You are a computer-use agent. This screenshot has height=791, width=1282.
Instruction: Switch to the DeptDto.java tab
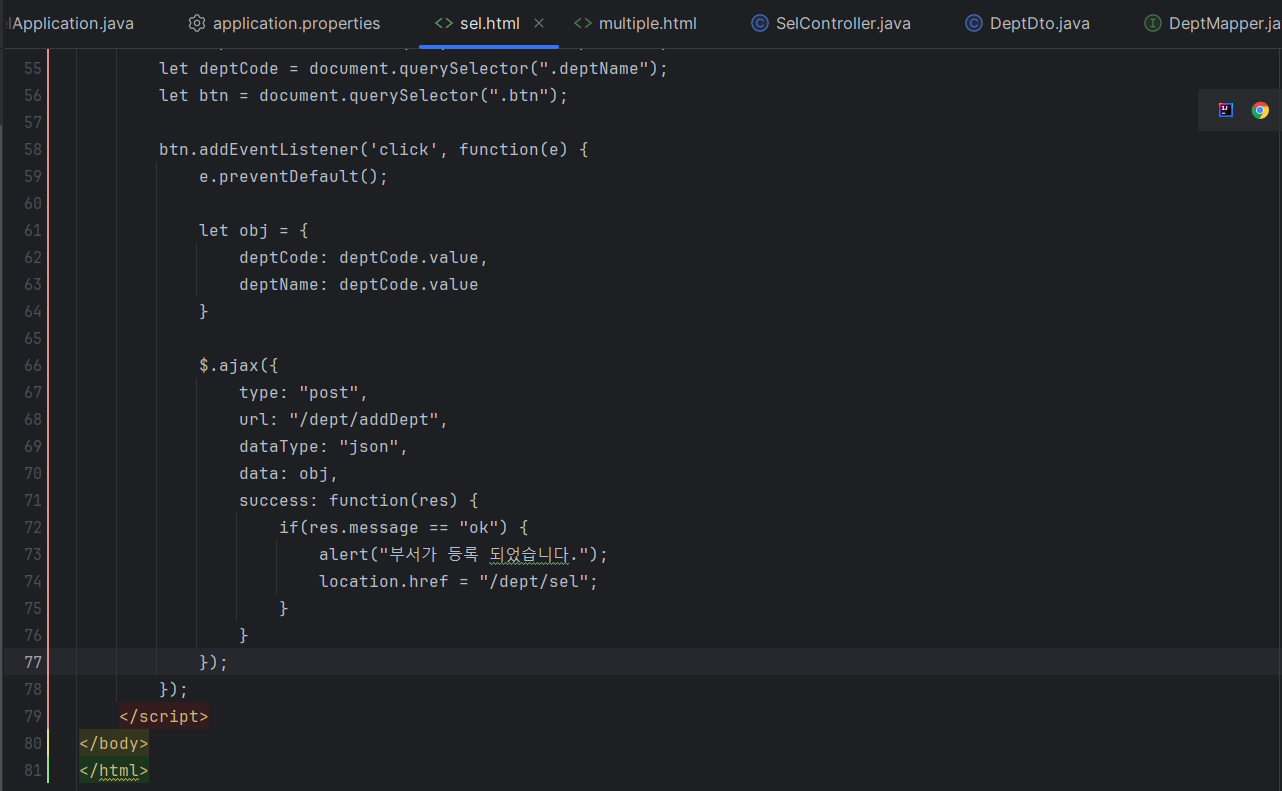[x=1027, y=23]
